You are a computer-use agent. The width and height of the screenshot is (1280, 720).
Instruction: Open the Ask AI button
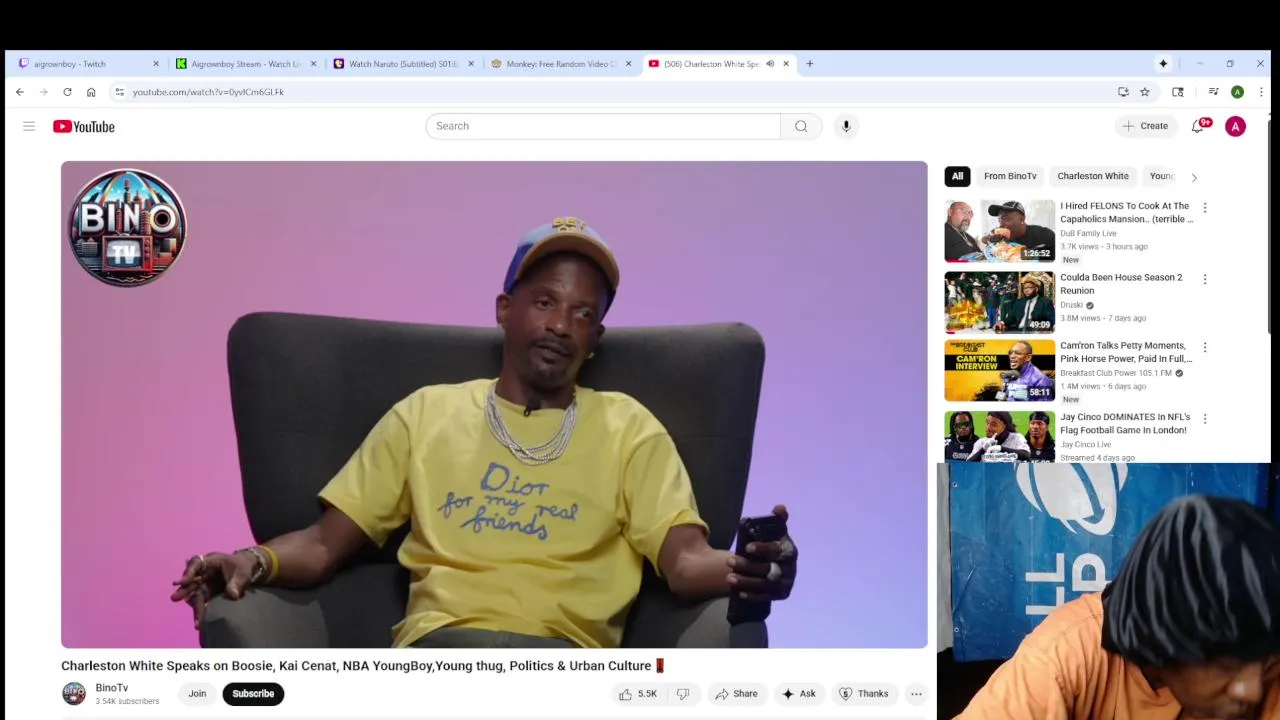pyautogui.click(x=798, y=694)
